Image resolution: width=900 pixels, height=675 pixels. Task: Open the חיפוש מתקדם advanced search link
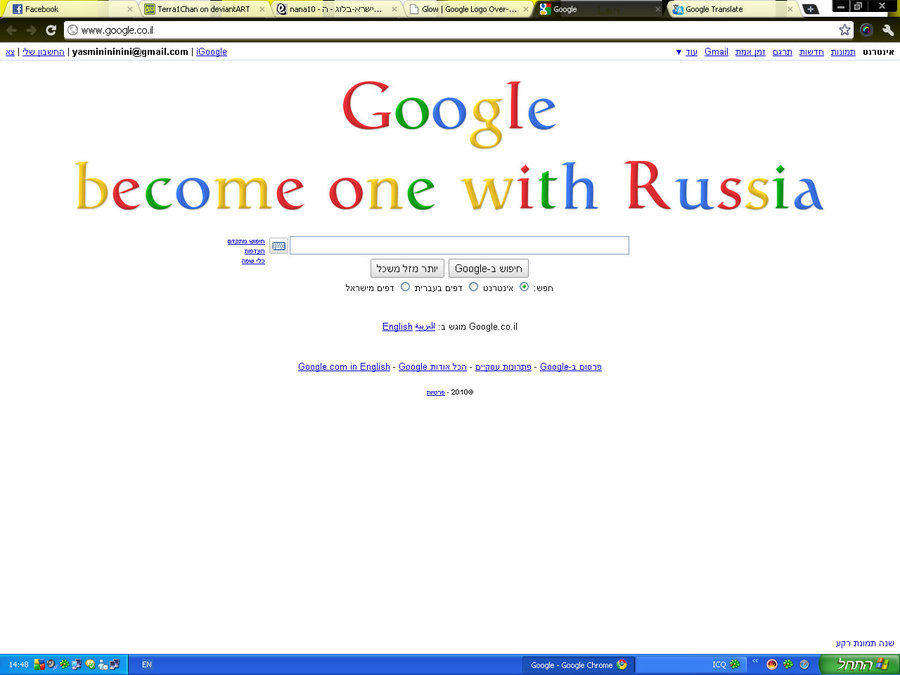(246, 242)
